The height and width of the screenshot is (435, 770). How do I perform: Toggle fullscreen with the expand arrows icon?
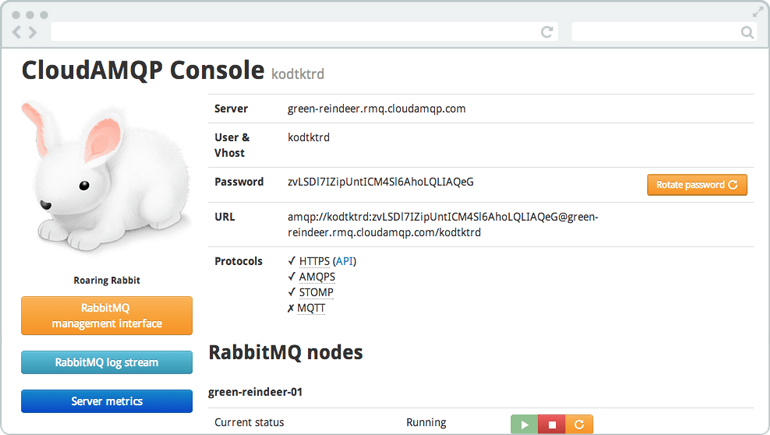tap(758, 13)
